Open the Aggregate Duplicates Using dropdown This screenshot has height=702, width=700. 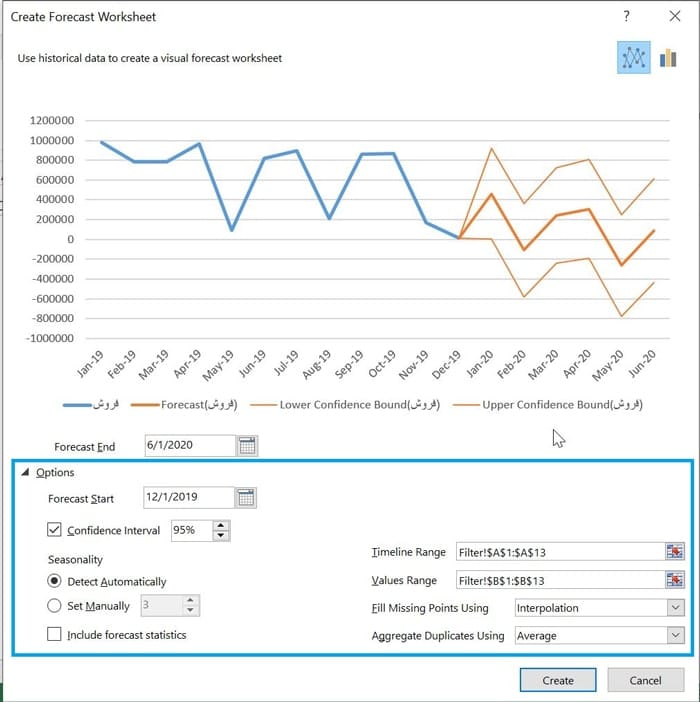point(675,635)
